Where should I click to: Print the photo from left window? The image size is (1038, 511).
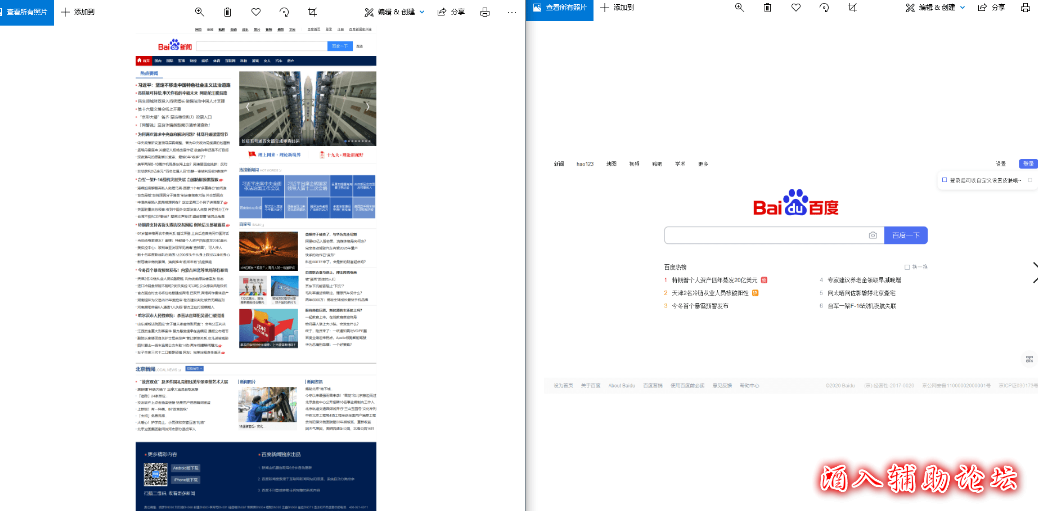click(485, 12)
